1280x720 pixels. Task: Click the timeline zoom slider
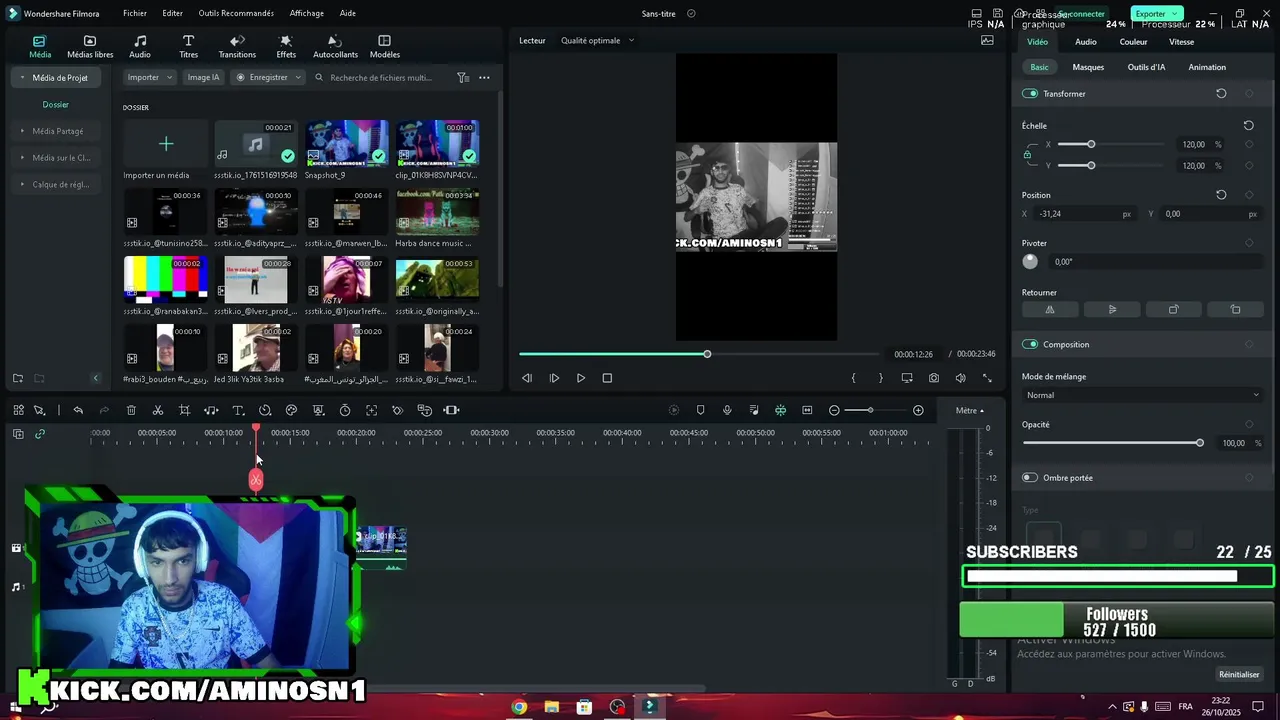coord(870,410)
